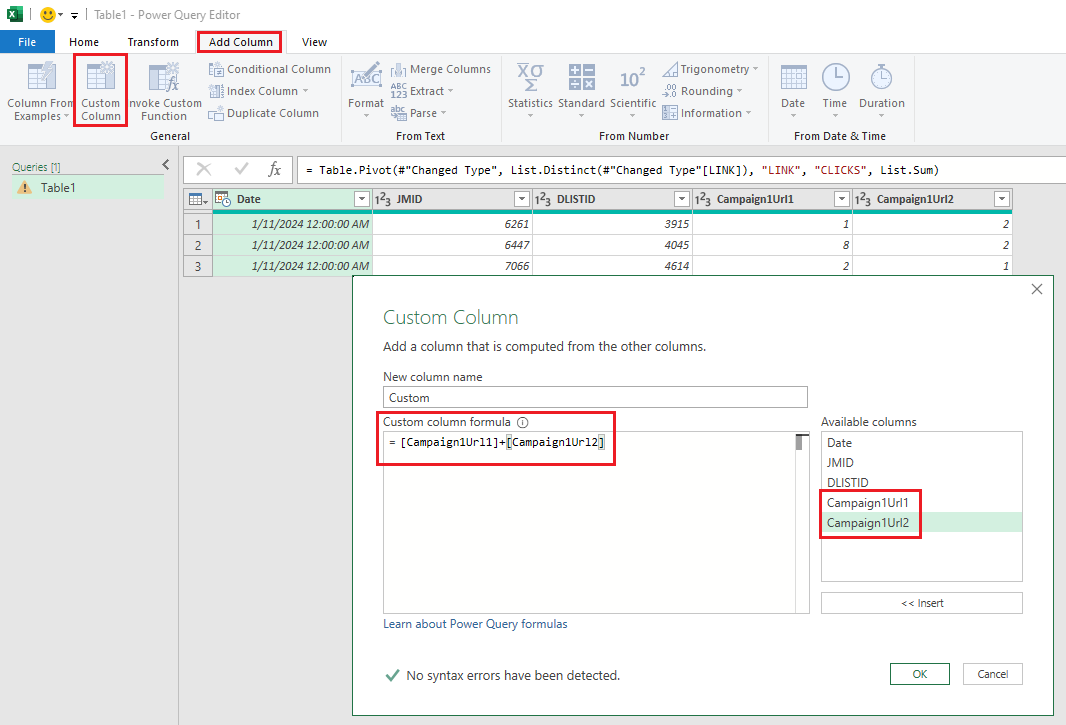Switch to the Transform tab
This screenshot has width=1066, height=725.
153,42
